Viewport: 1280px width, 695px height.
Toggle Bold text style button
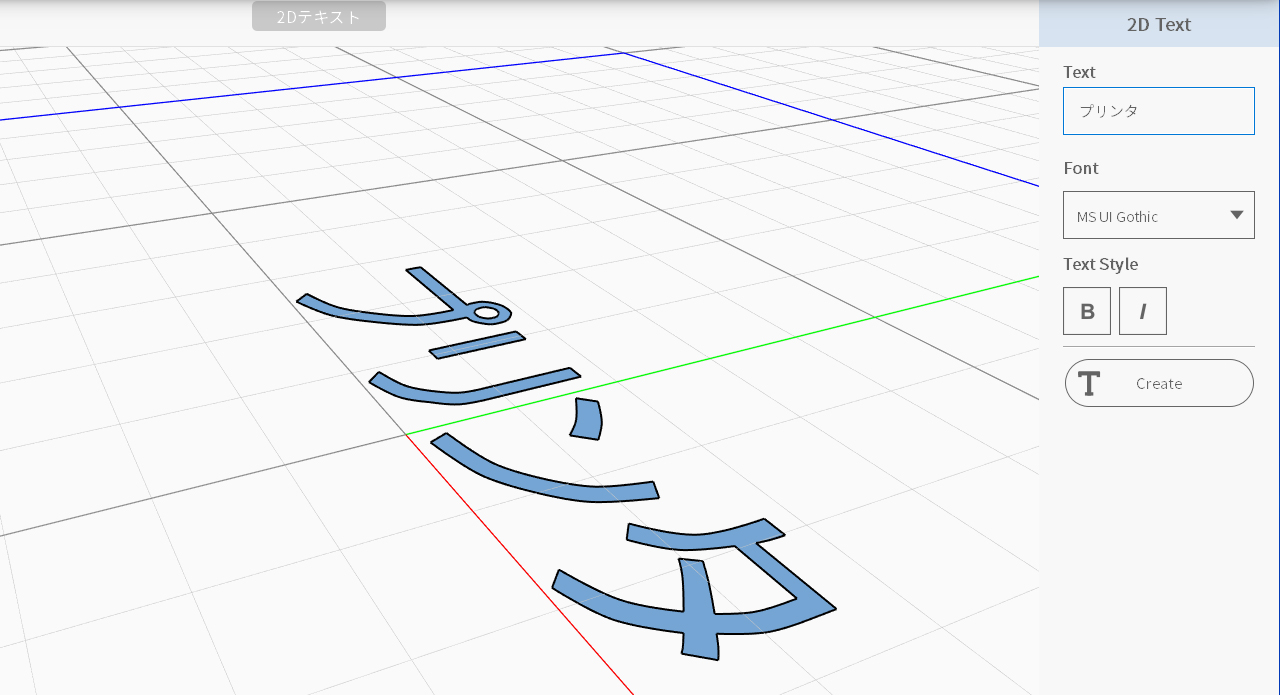coord(1087,311)
